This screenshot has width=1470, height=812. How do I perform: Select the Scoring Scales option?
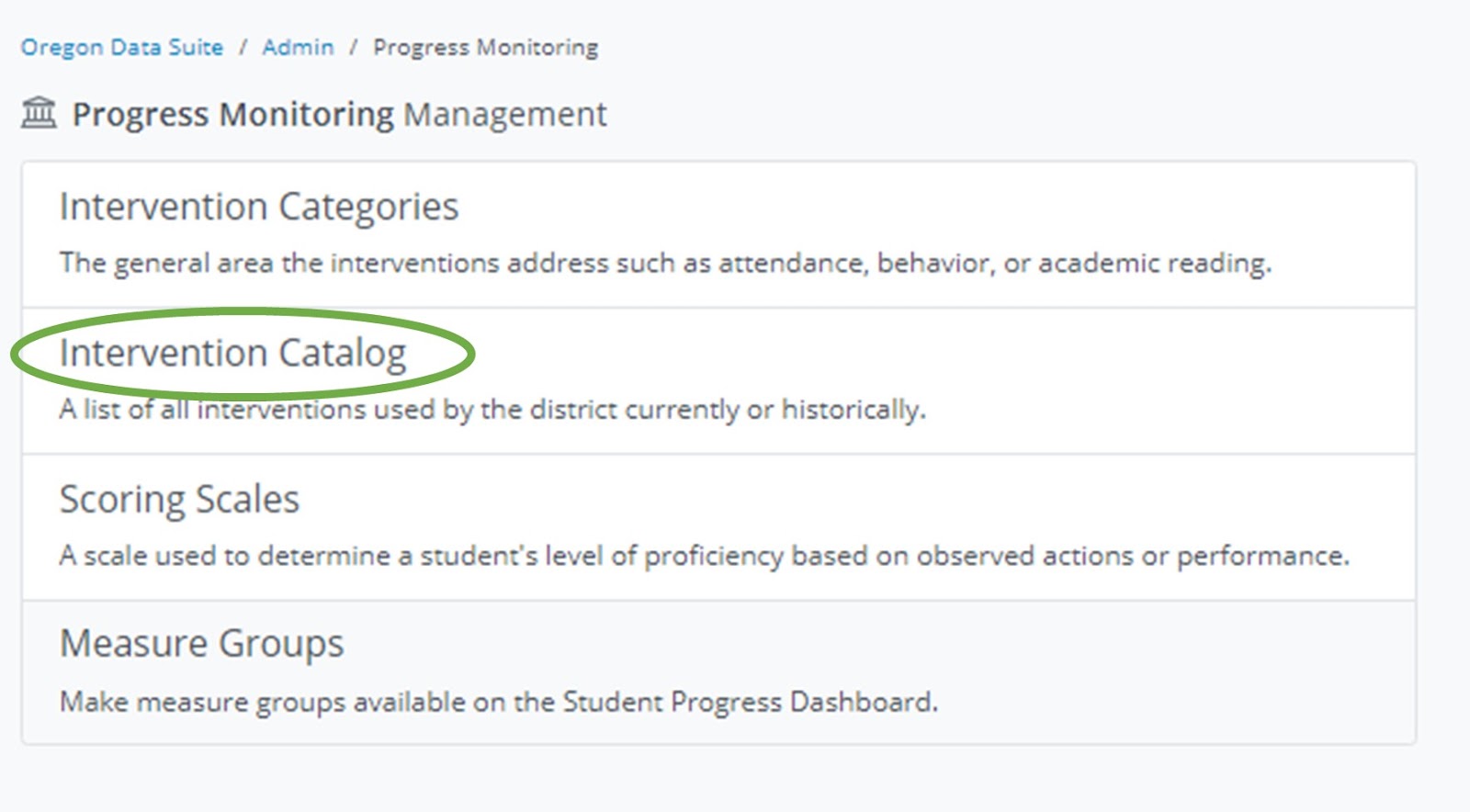(x=179, y=500)
